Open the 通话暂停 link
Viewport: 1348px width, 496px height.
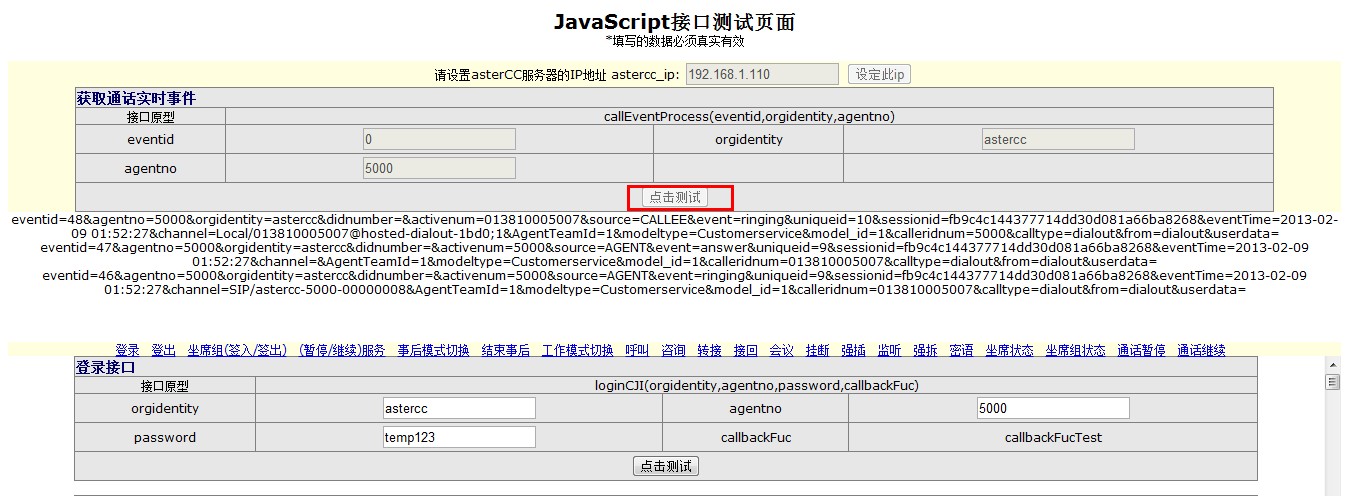coord(1141,350)
